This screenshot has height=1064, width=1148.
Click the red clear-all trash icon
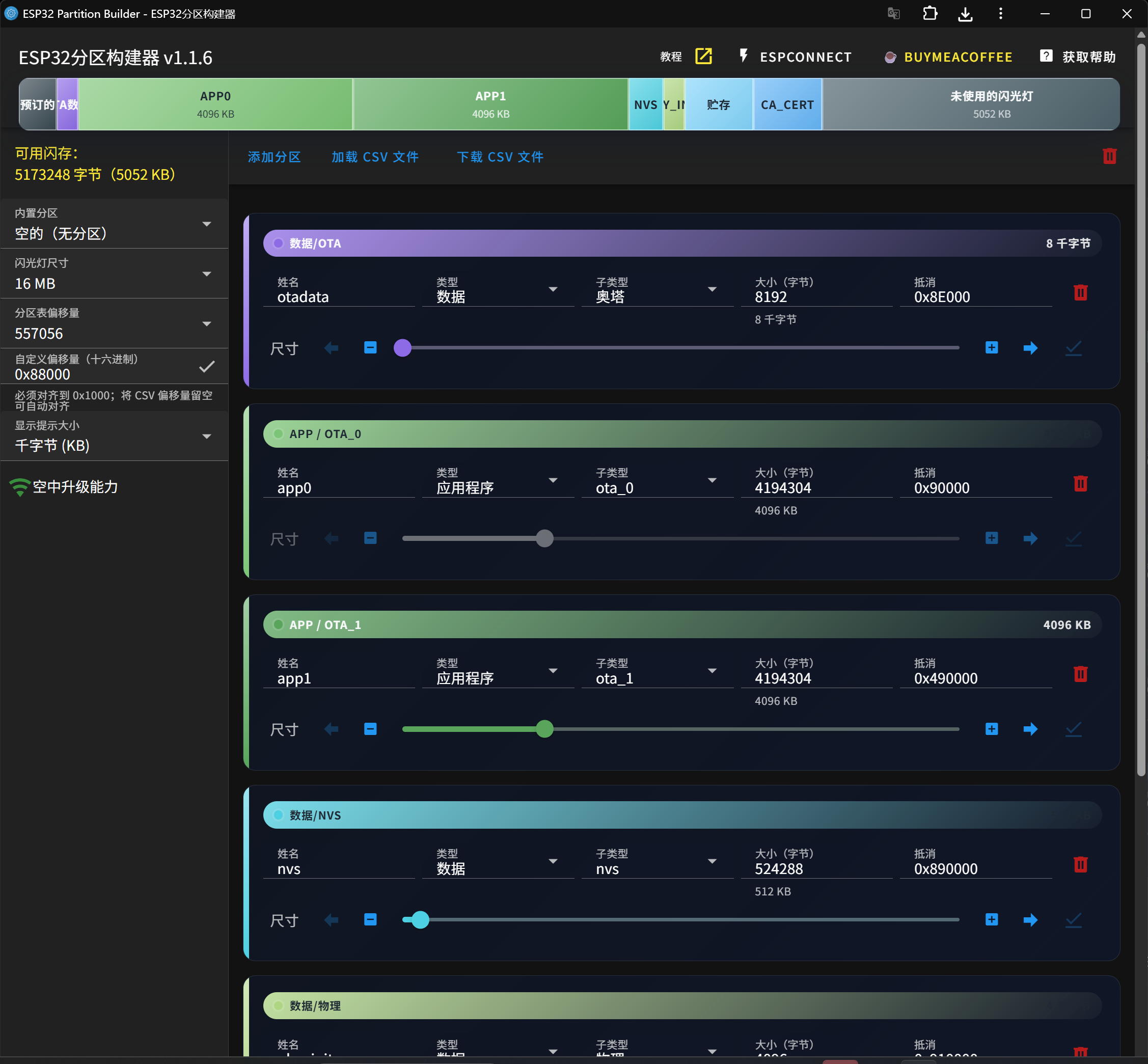pos(1109,156)
